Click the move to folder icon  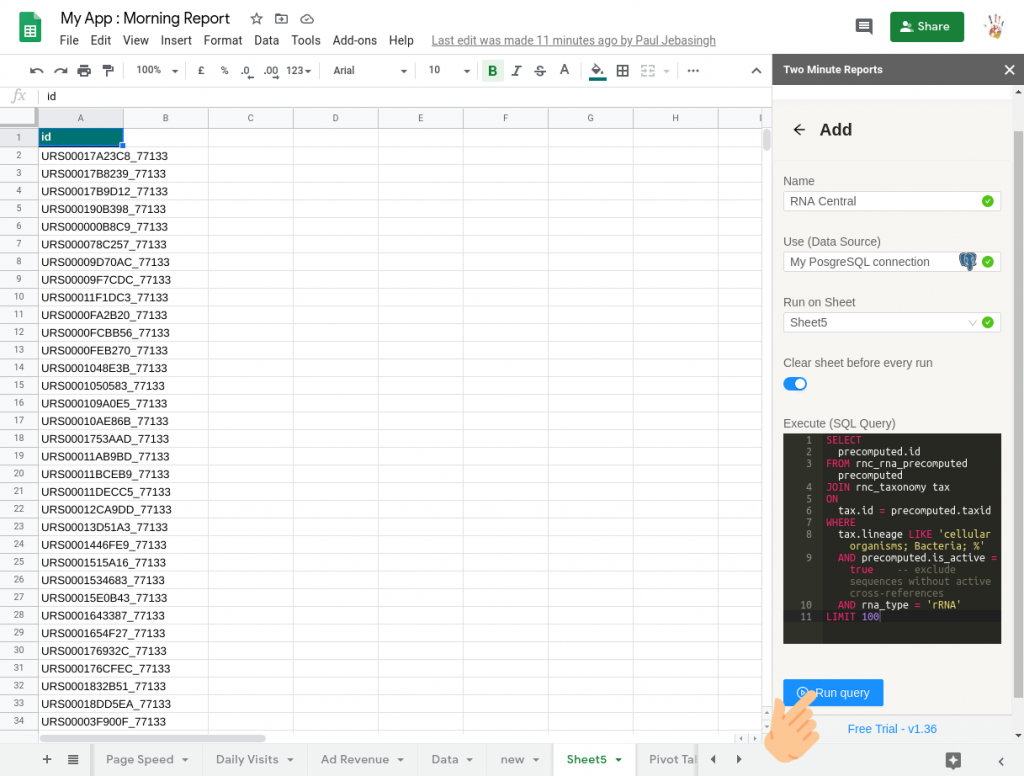[281, 19]
